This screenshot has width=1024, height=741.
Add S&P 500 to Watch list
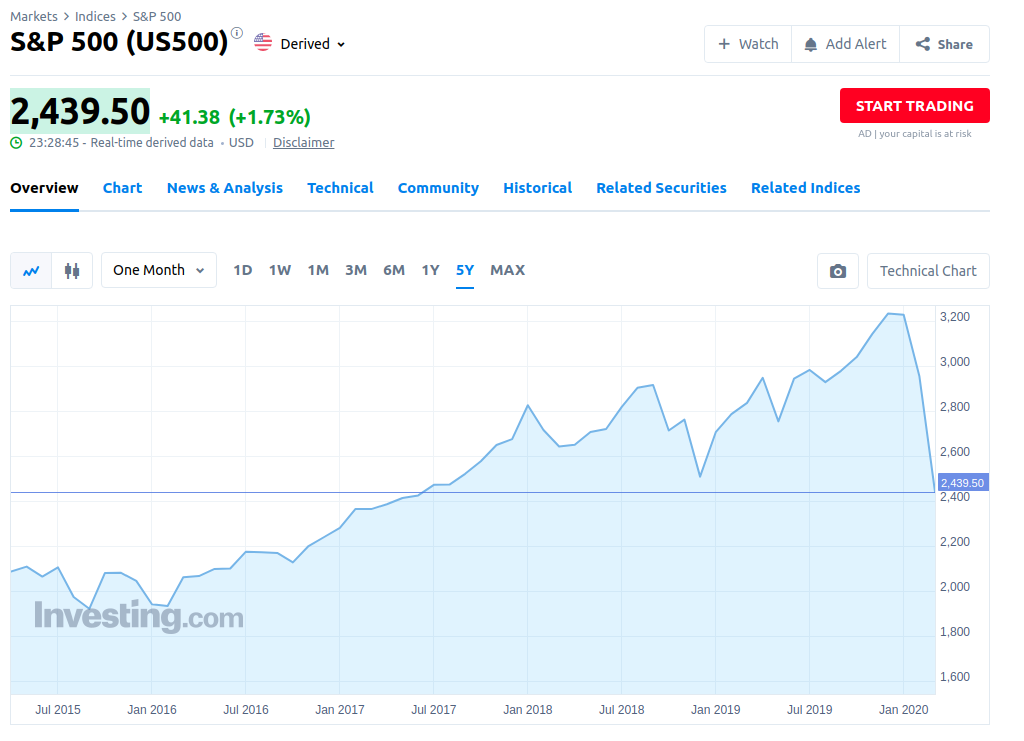(x=748, y=44)
